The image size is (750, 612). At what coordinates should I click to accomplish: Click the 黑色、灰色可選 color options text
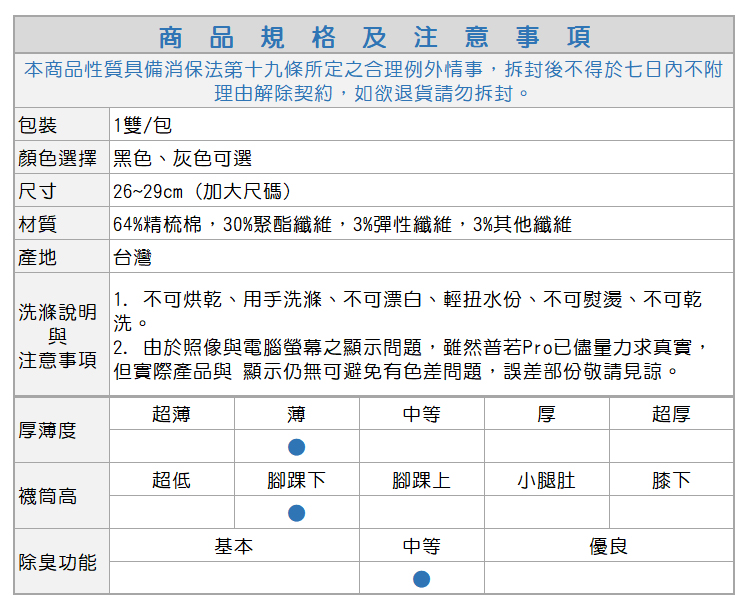[182, 158]
